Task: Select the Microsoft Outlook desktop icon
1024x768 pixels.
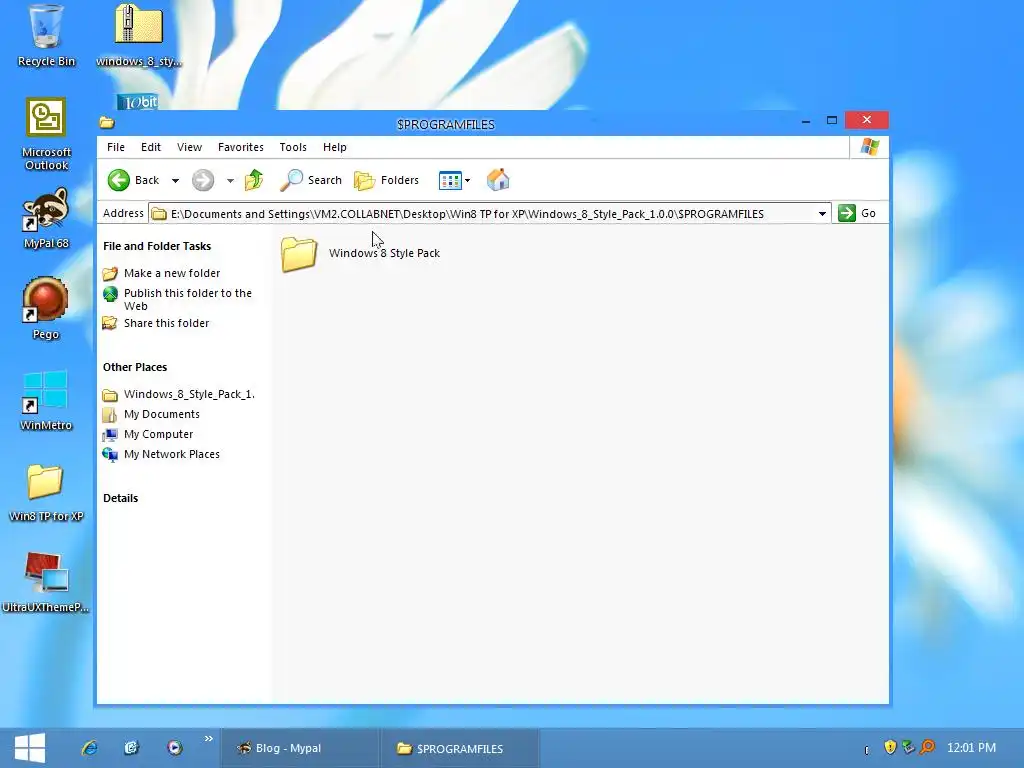Action: point(46,135)
